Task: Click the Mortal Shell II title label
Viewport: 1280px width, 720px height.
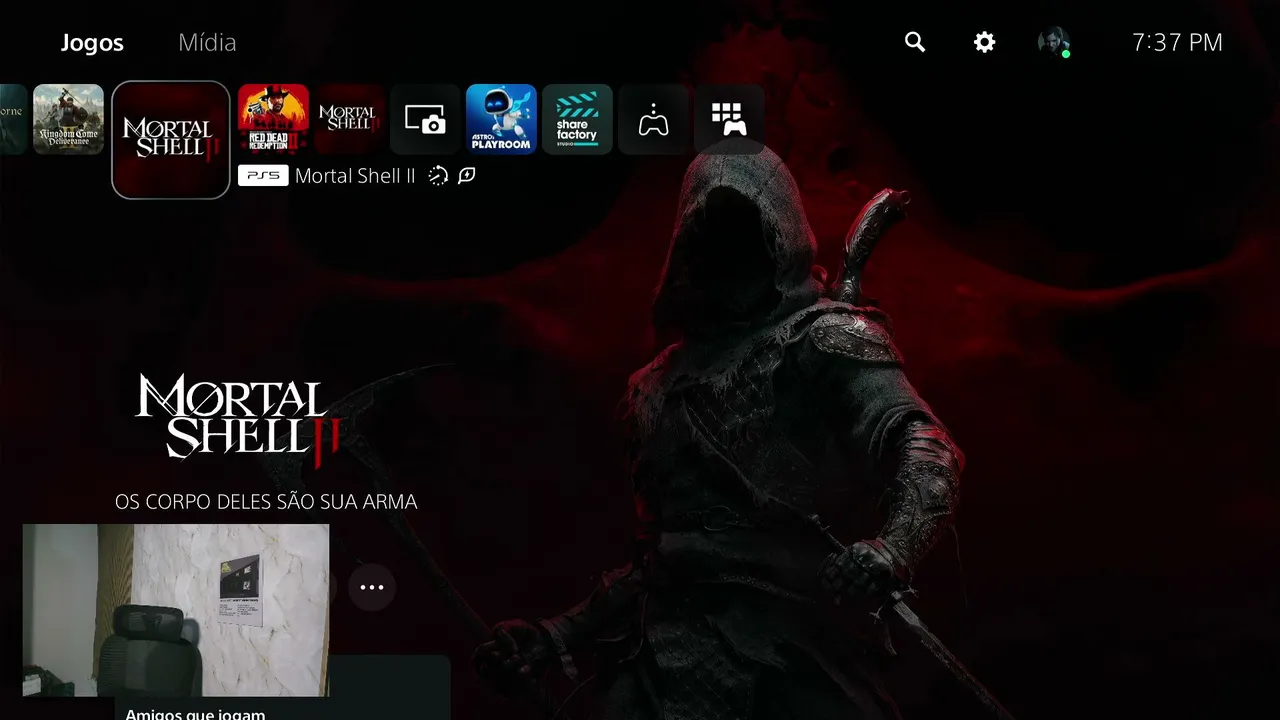Action: [355, 176]
